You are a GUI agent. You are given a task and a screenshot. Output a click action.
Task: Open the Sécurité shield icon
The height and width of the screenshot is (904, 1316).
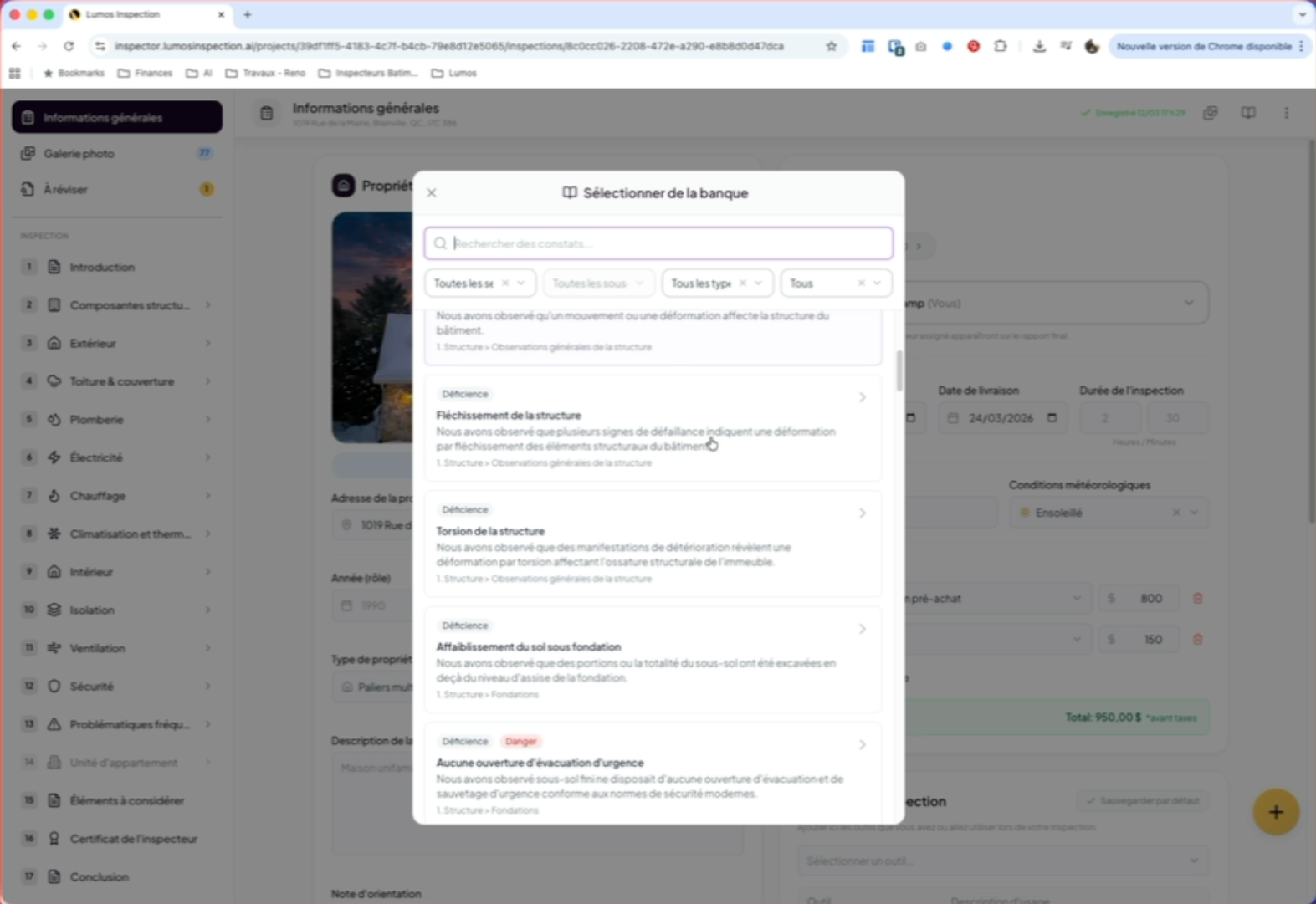point(54,687)
